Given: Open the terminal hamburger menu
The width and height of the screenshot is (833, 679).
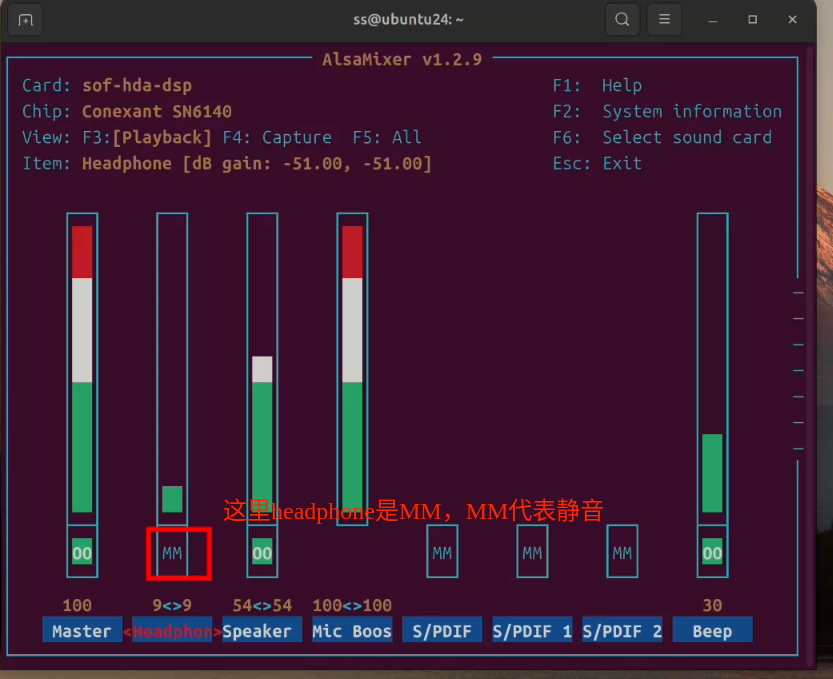Looking at the screenshot, I should (x=664, y=20).
